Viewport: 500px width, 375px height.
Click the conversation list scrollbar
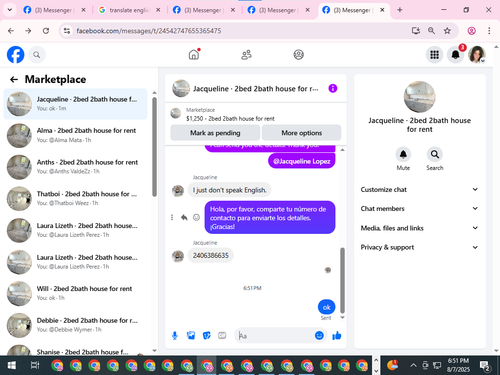point(154,147)
